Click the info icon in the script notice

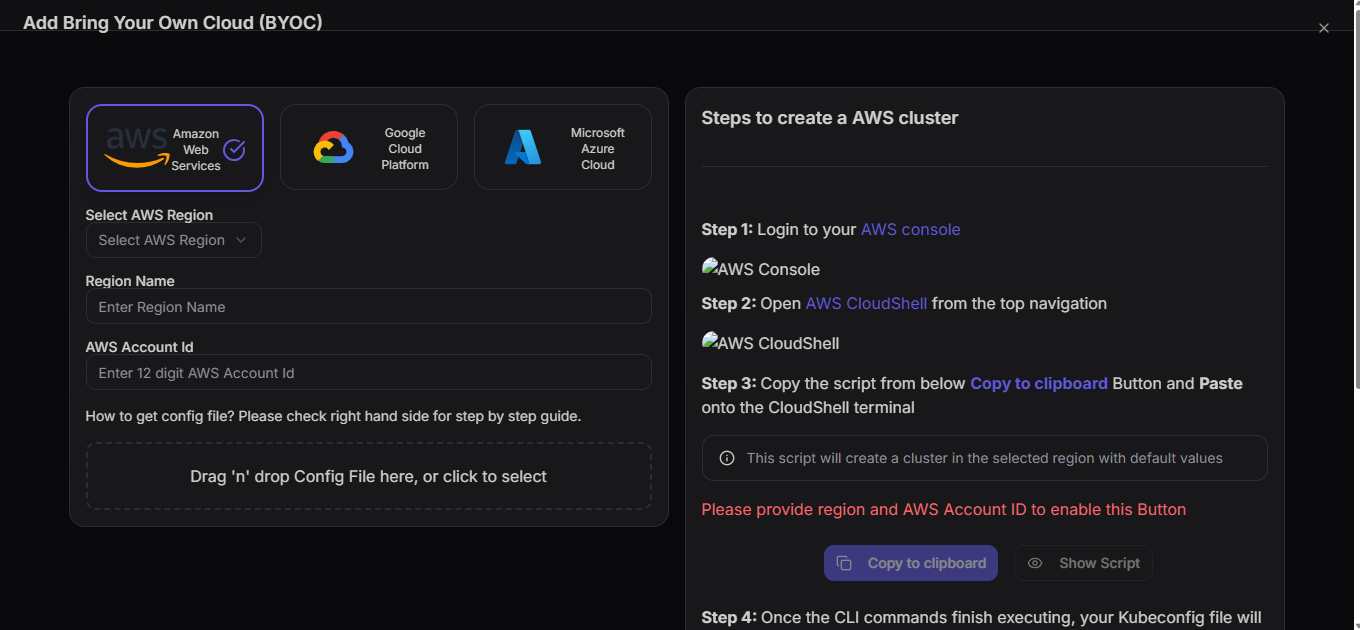(x=727, y=458)
